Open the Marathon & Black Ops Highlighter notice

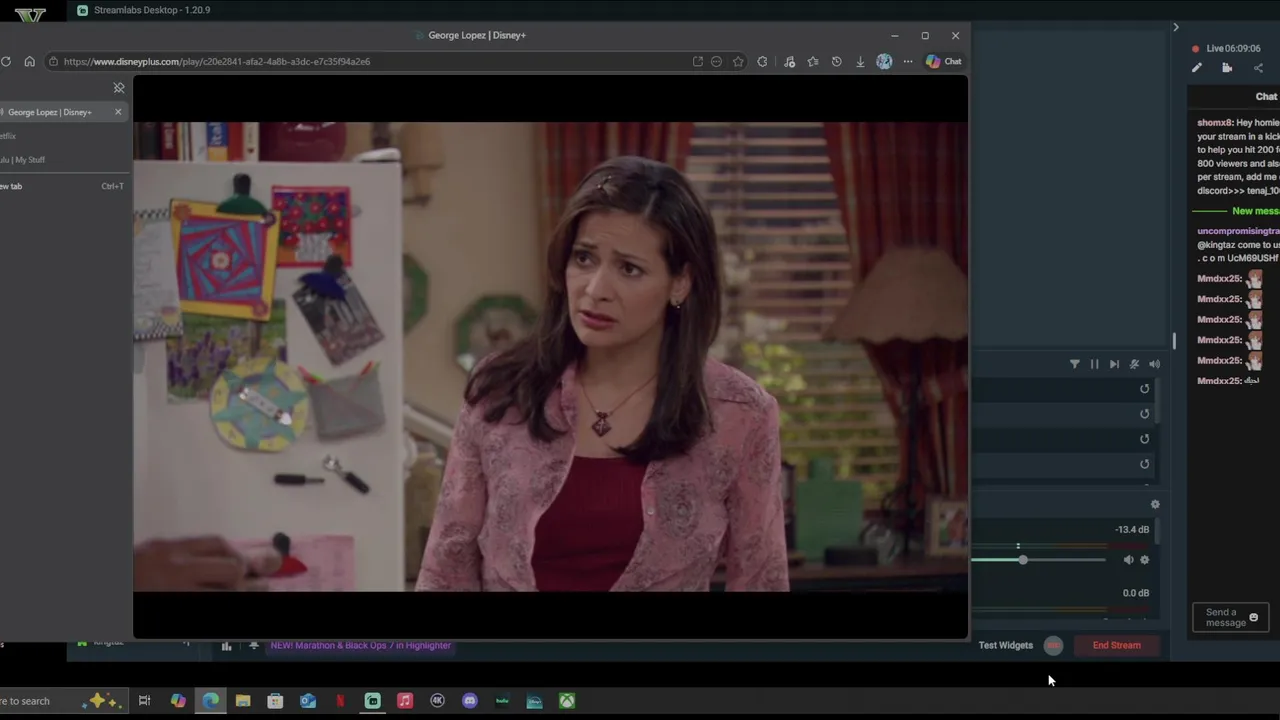point(360,645)
